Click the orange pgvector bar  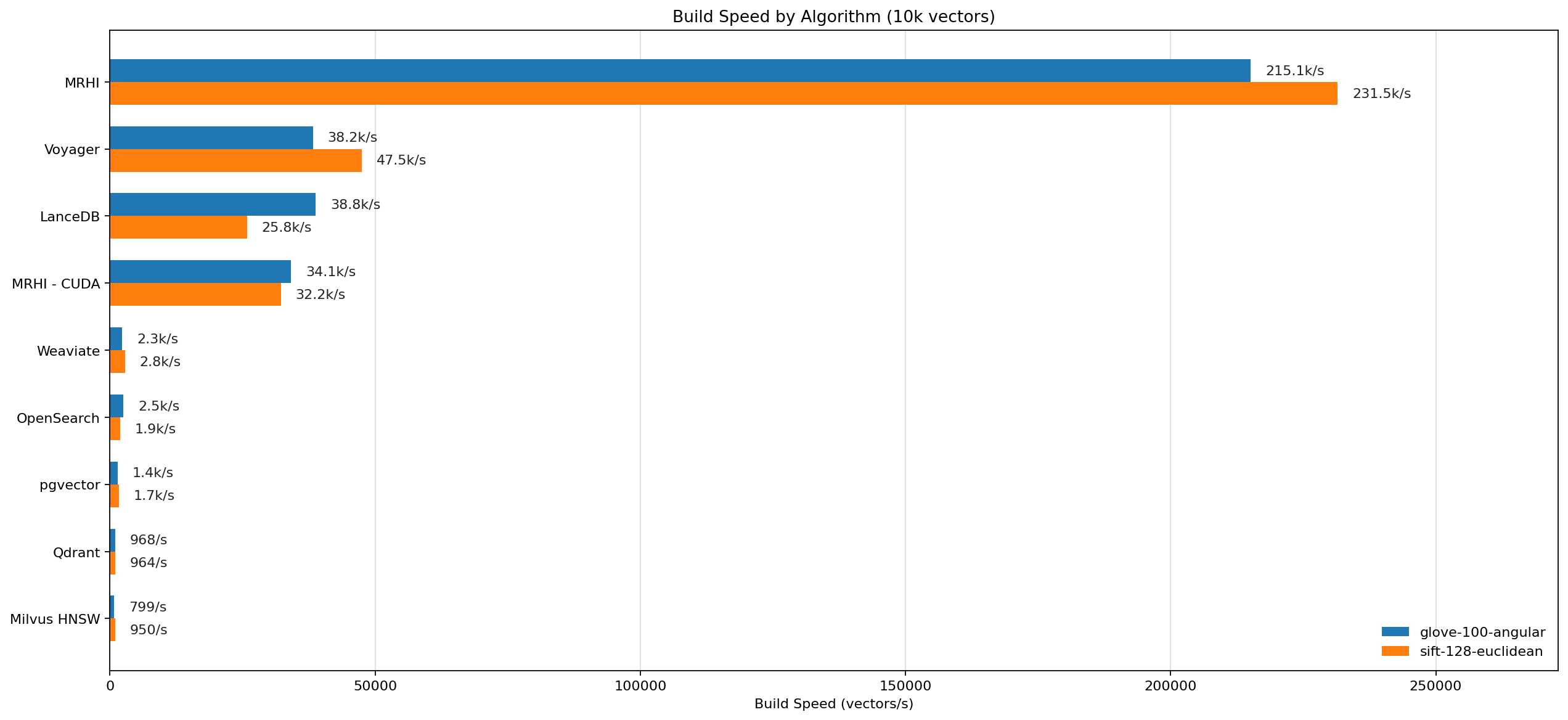click(x=115, y=496)
